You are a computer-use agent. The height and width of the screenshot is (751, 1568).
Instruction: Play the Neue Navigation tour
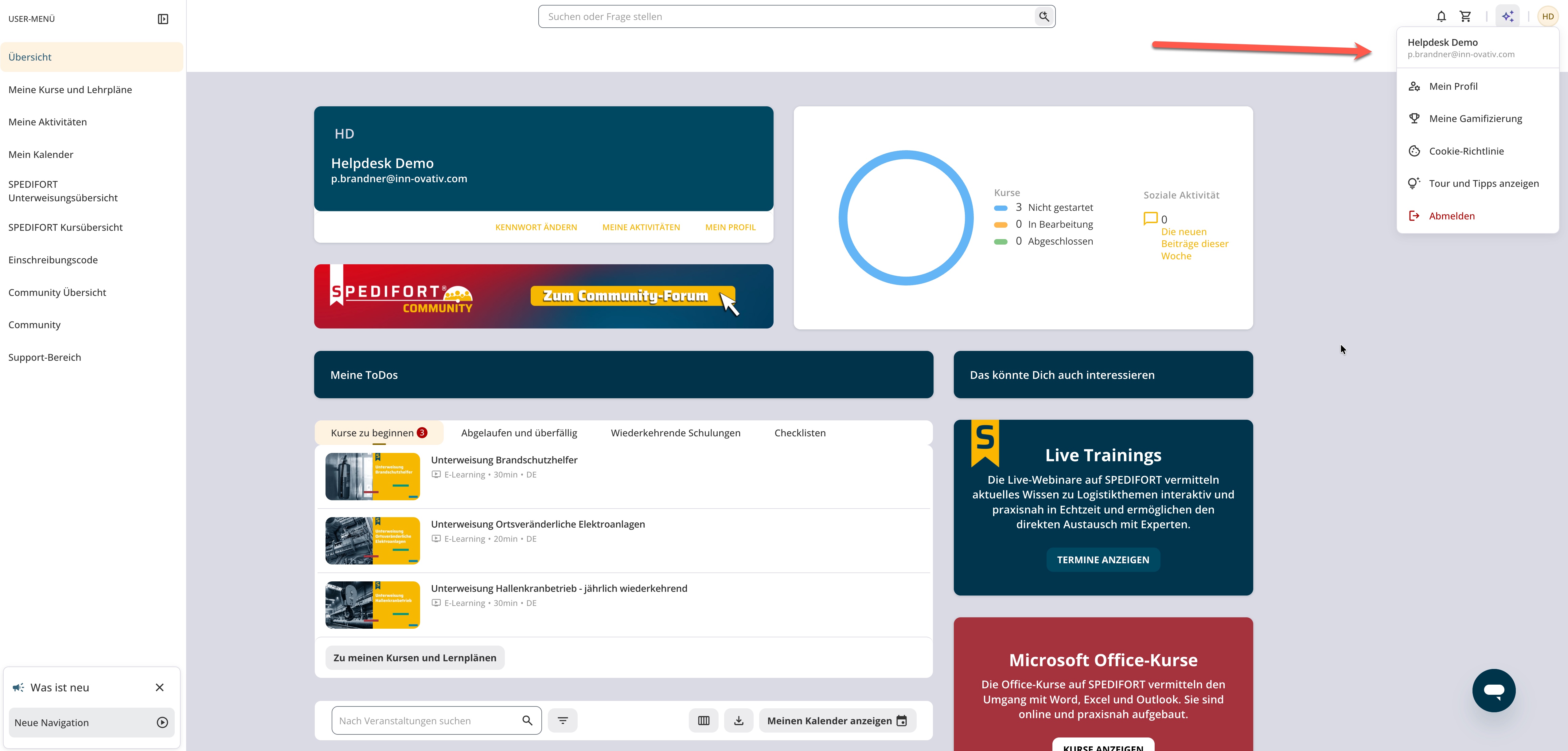point(162,722)
